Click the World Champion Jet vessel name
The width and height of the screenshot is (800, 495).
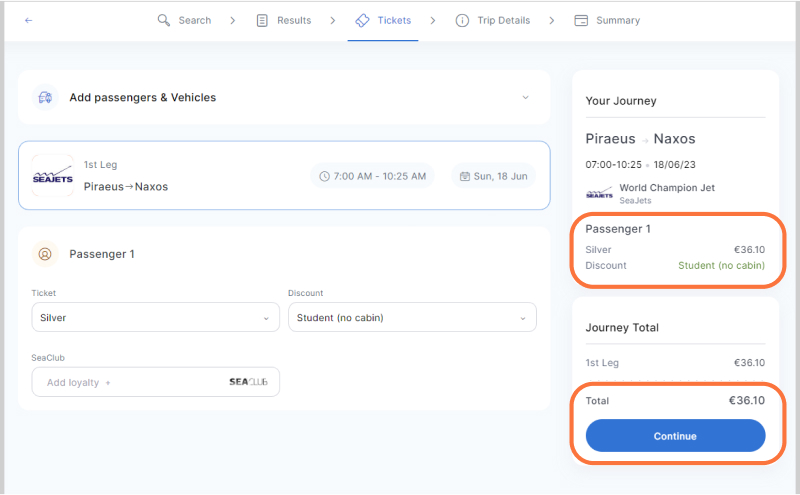point(667,188)
